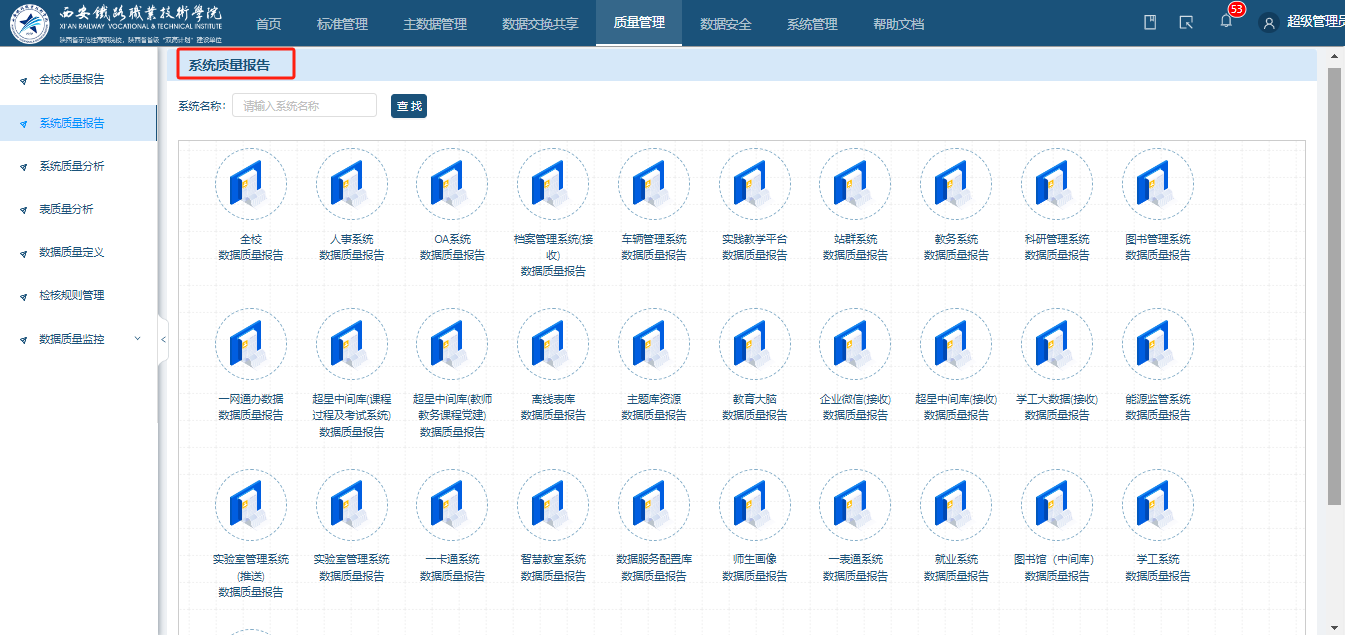The width and height of the screenshot is (1345, 635).
Task: Click the 教务系统 report icon
Action: click(x=956, y=185)
